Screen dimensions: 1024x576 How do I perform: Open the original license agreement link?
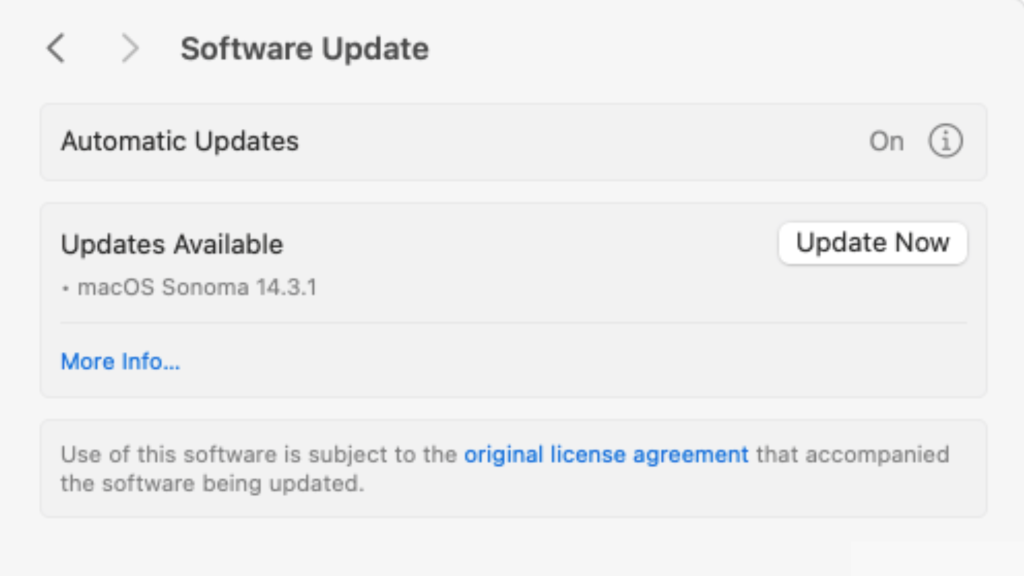click(606, 454)
